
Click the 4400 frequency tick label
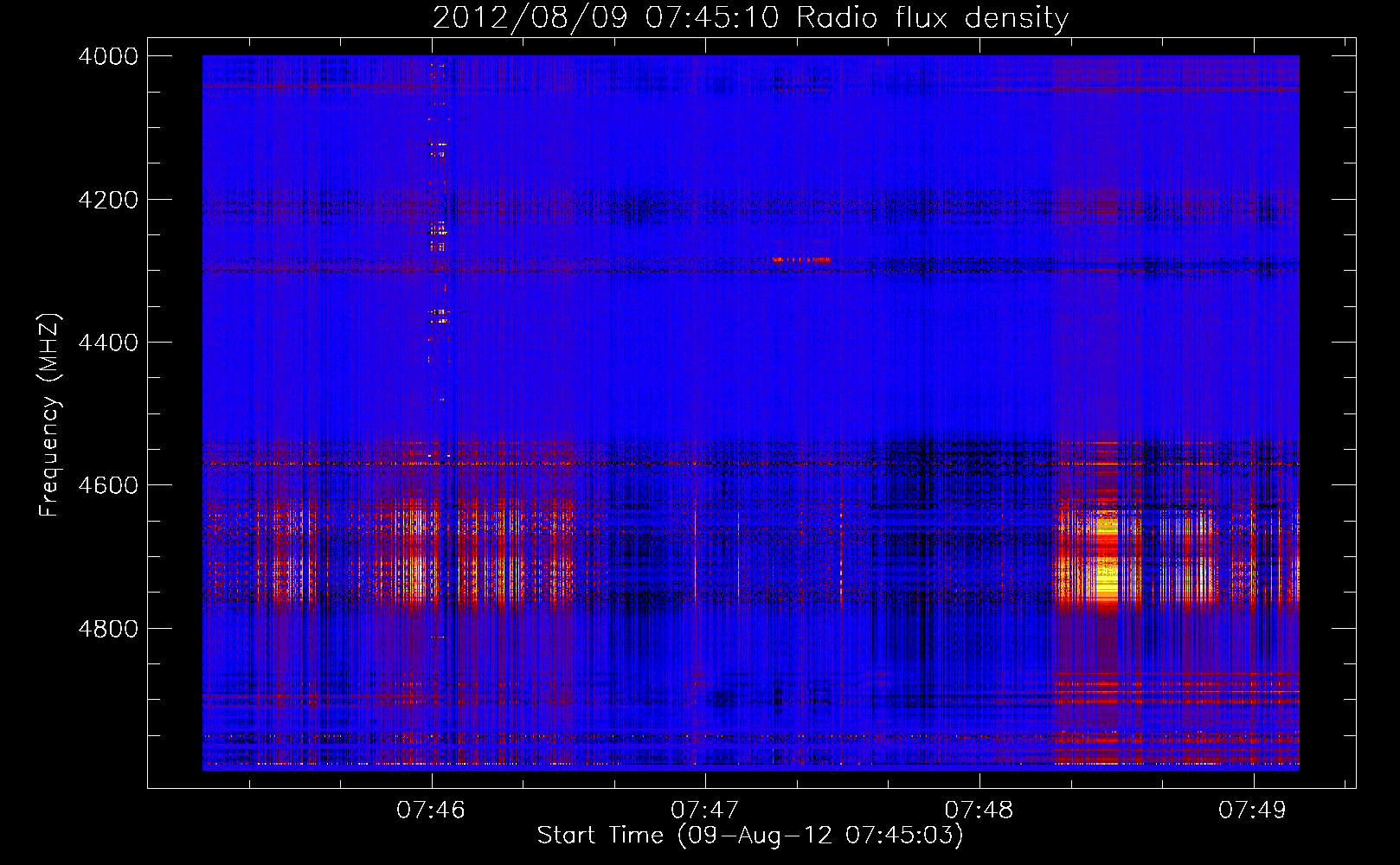pos(108,343)
